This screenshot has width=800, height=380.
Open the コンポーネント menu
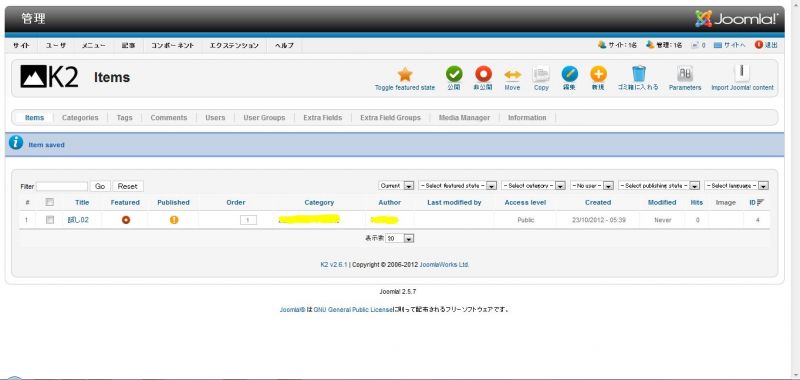coord(172,45)
